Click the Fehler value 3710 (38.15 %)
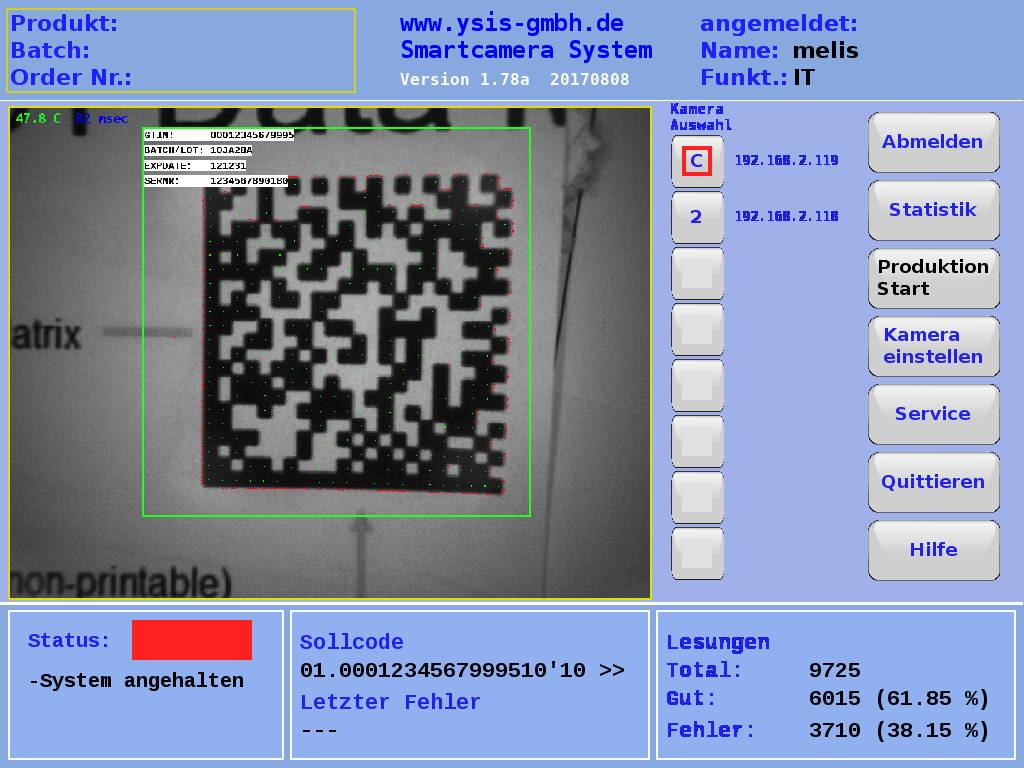 [899, 730]
